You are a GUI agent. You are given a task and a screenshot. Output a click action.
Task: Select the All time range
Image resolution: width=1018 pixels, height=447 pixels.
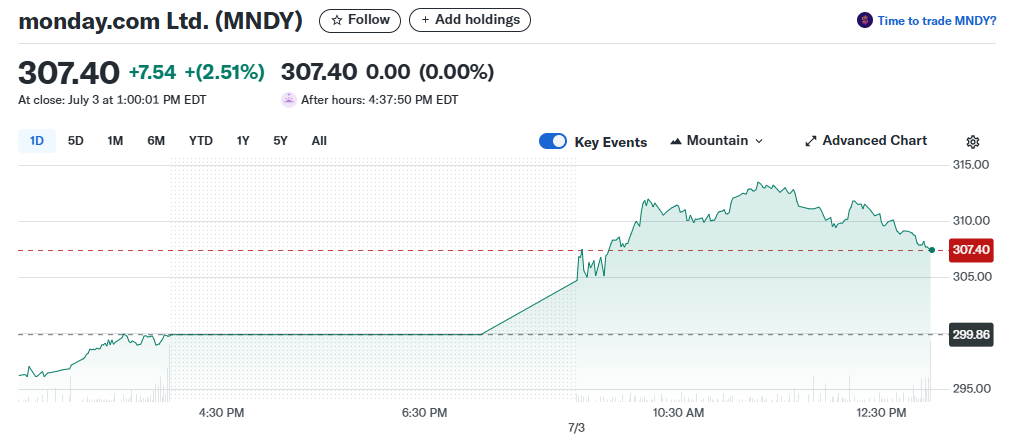pyautogui.click(x=319, y=141)
